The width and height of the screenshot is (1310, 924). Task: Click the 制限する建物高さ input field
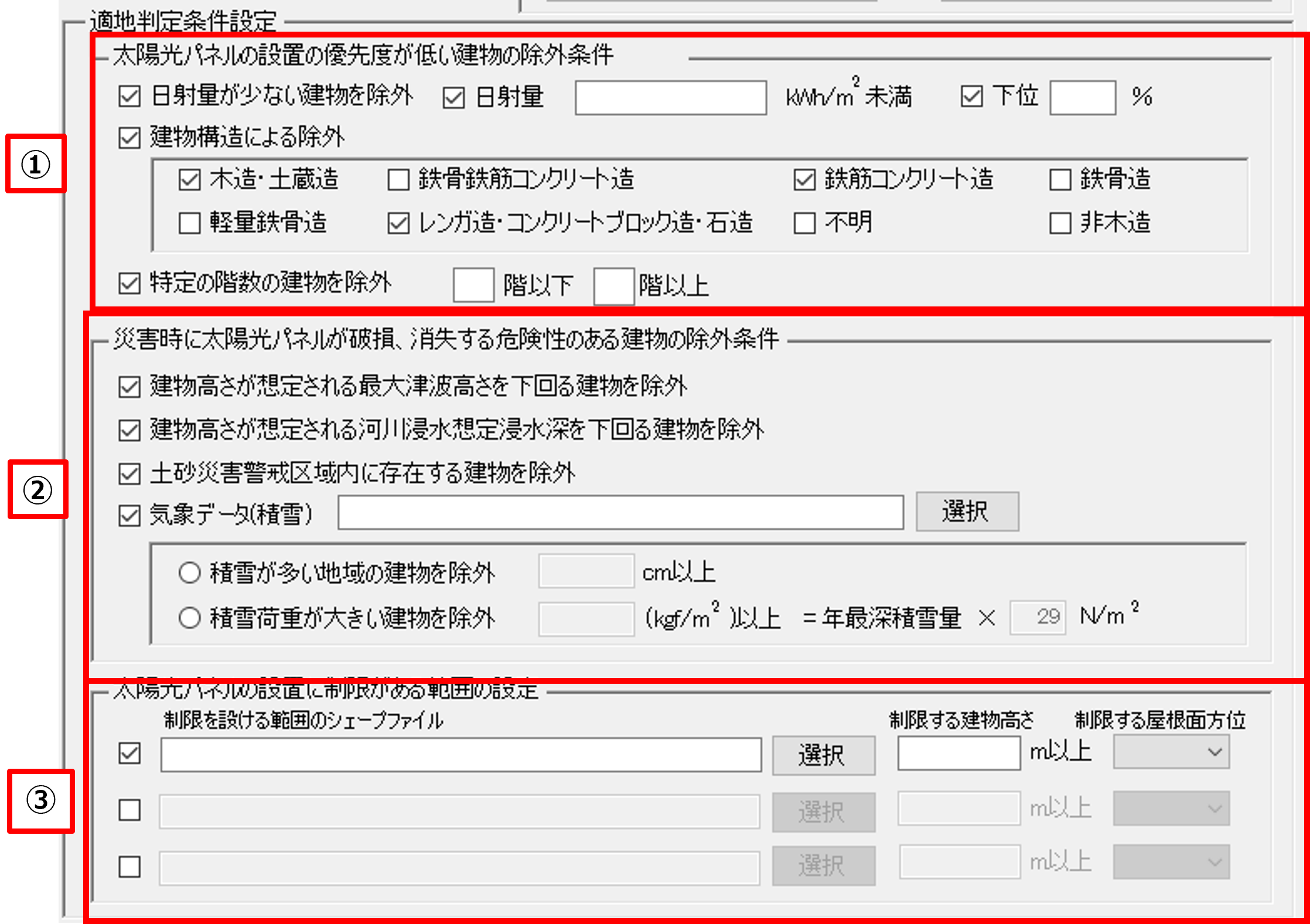(x=957, y=752)
